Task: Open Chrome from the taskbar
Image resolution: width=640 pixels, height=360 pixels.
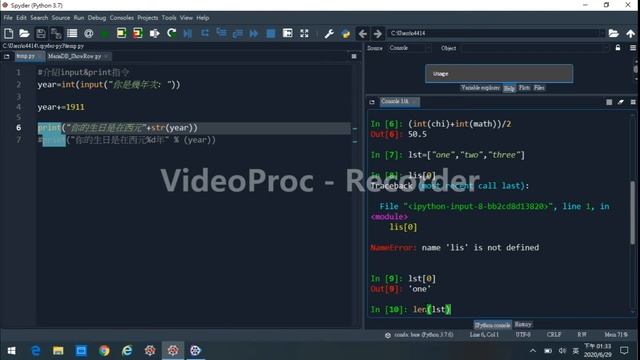Action: tap(104, 351)
